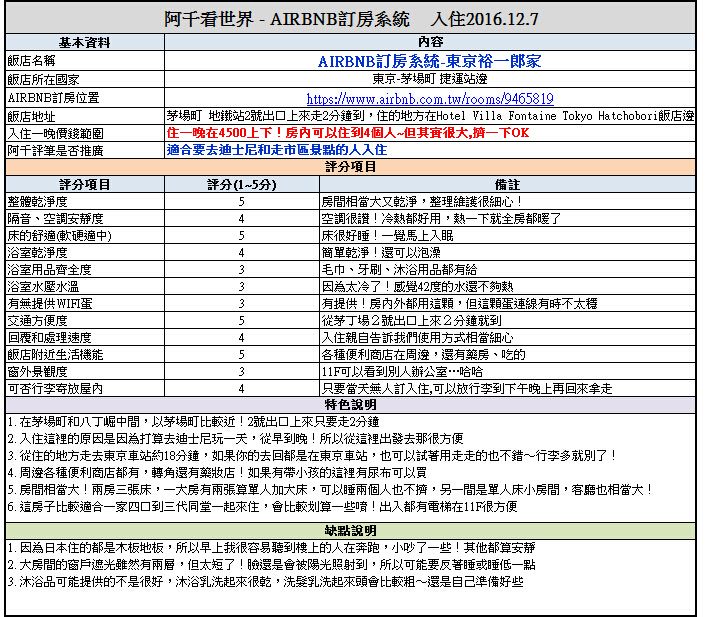This screenshot has width=705, height=617.
Task: Click the score cell for 可否行李寄放屋內
Action: 242,390
